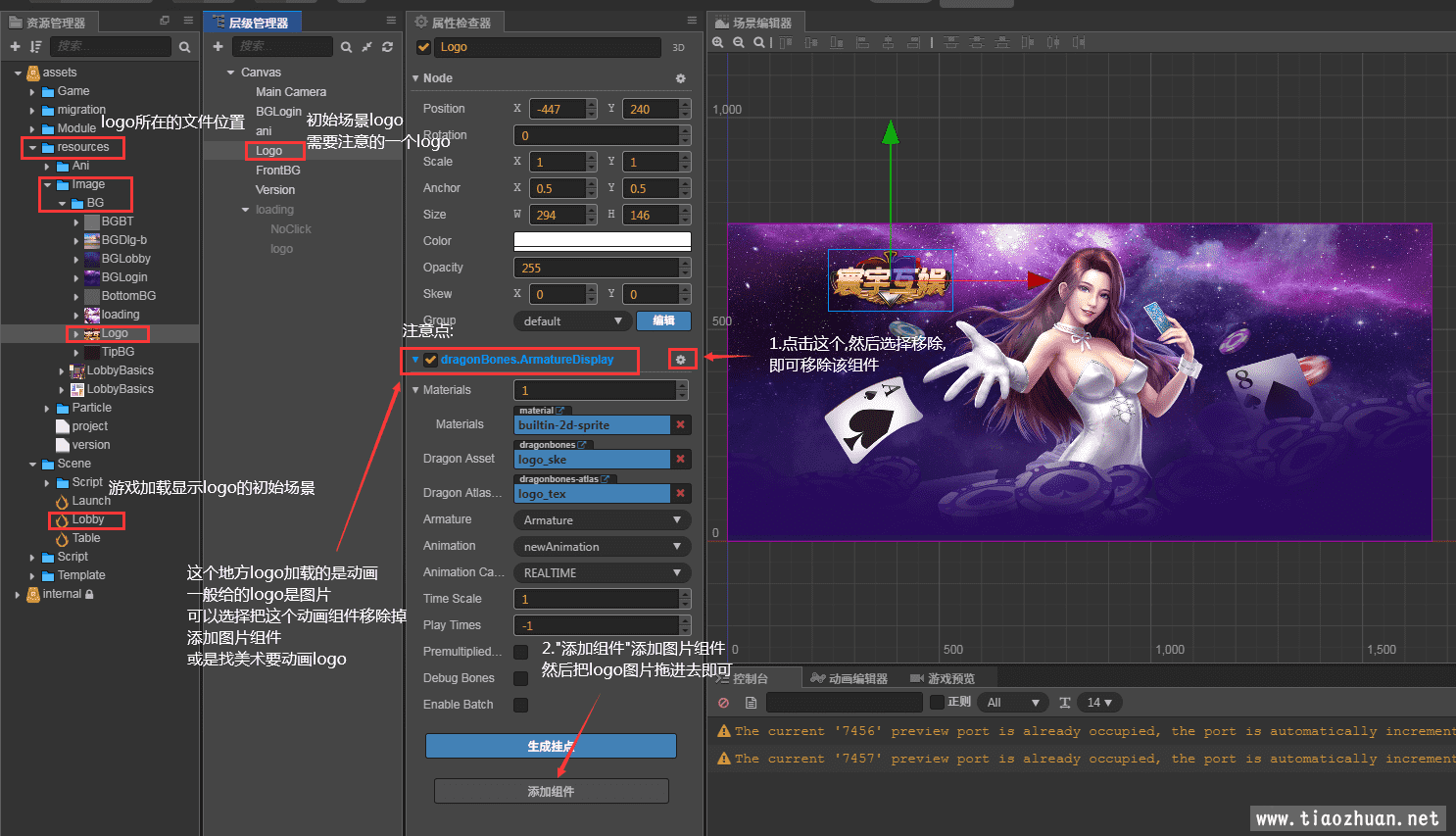Viewport: 1456px width, 836px height.
Task: Click the collapse all nodes icon in the hierarchy
Action: point(366,46)
